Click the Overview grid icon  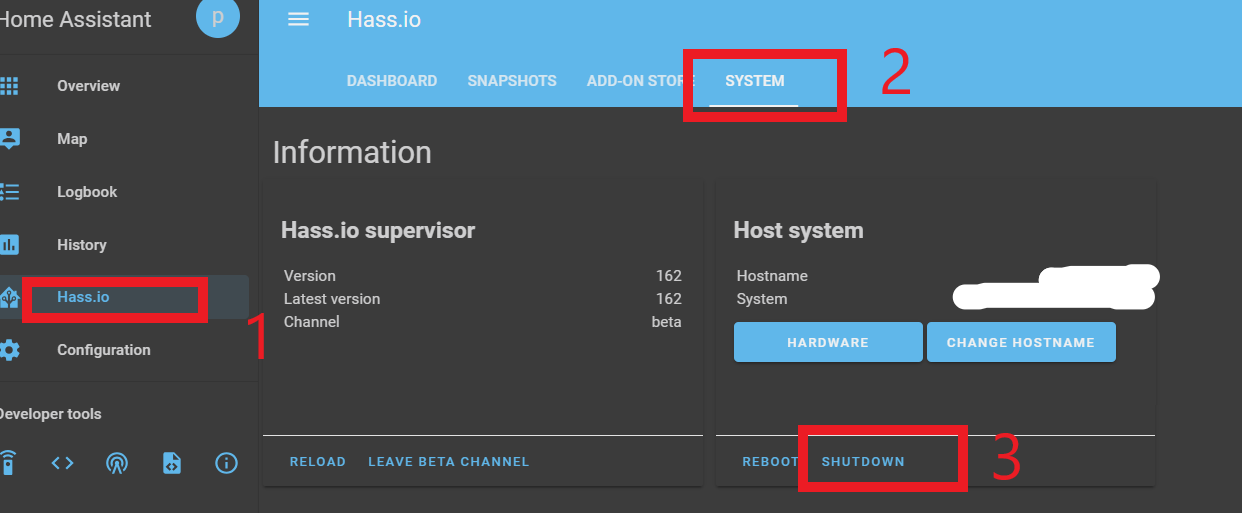pyautogui.click(x=9, y=86)
